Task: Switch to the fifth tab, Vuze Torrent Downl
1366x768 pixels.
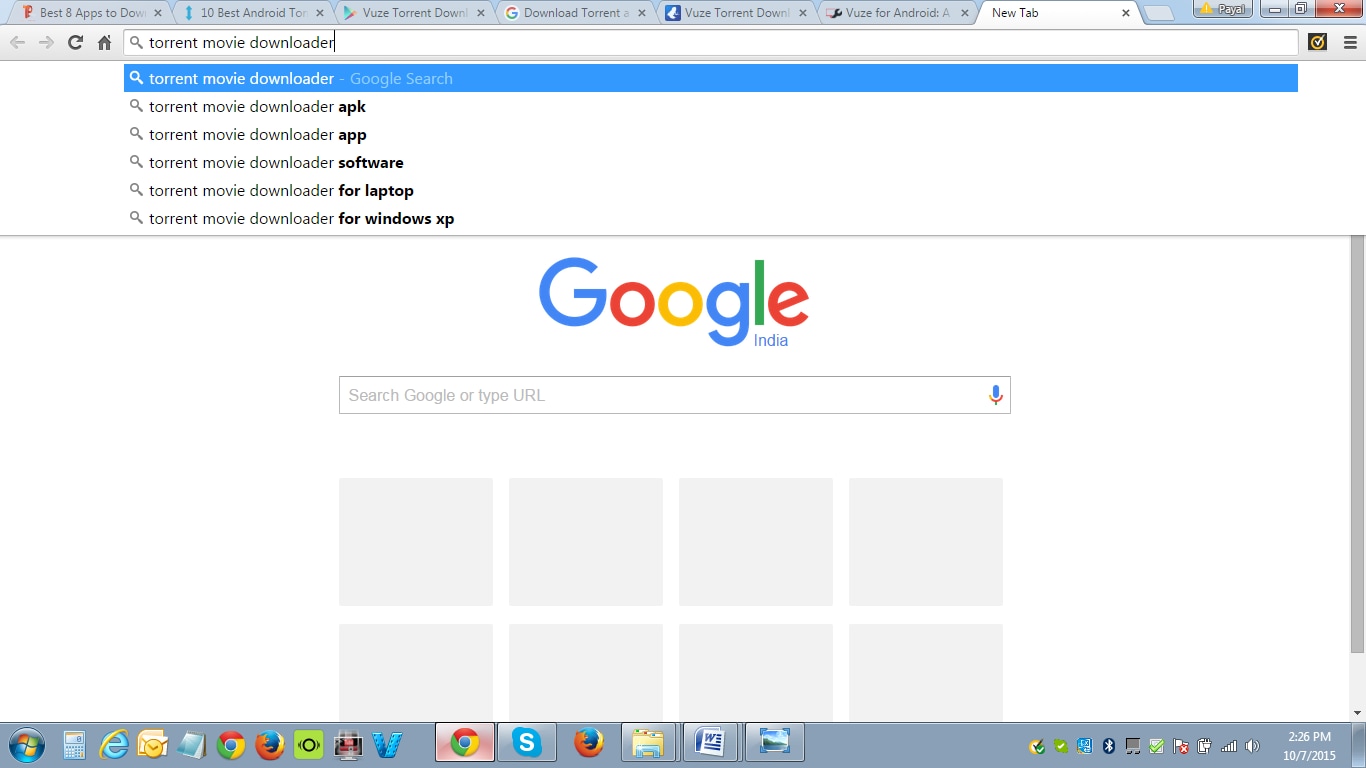Action: [737, 13]
